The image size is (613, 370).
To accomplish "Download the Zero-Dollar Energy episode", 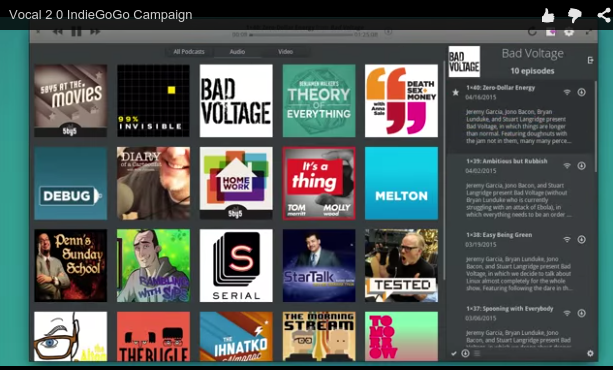I will [x=581, y=92].
